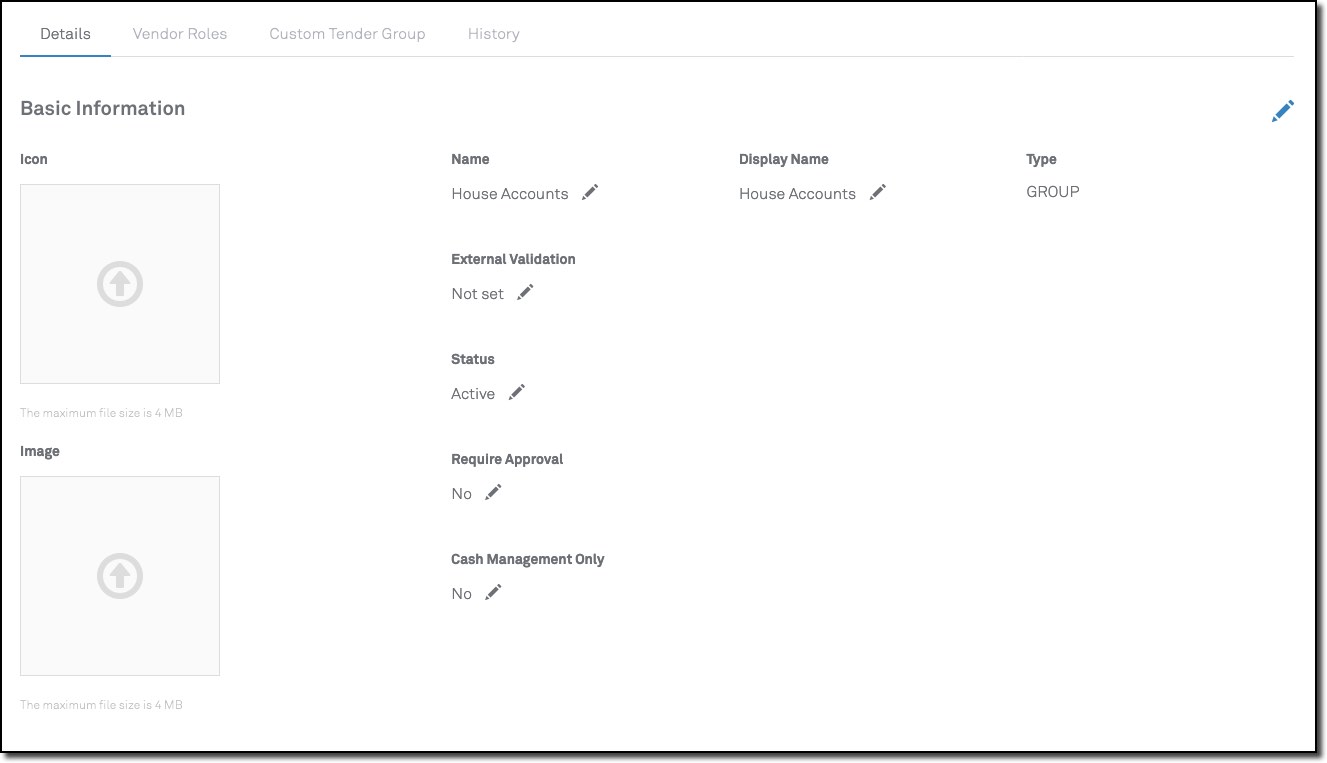
Task: Edit Cash Management Only using pencil icon
Action: pos(492,591)
